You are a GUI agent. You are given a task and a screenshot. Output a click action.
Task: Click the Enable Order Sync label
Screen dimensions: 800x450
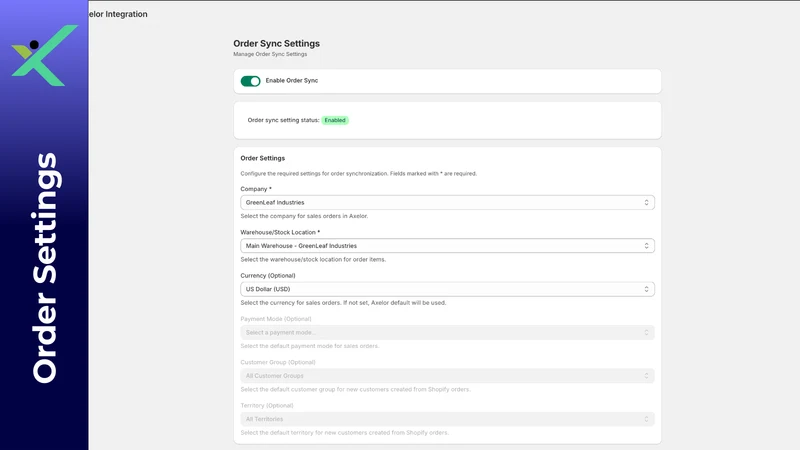(x=292, y=81)
